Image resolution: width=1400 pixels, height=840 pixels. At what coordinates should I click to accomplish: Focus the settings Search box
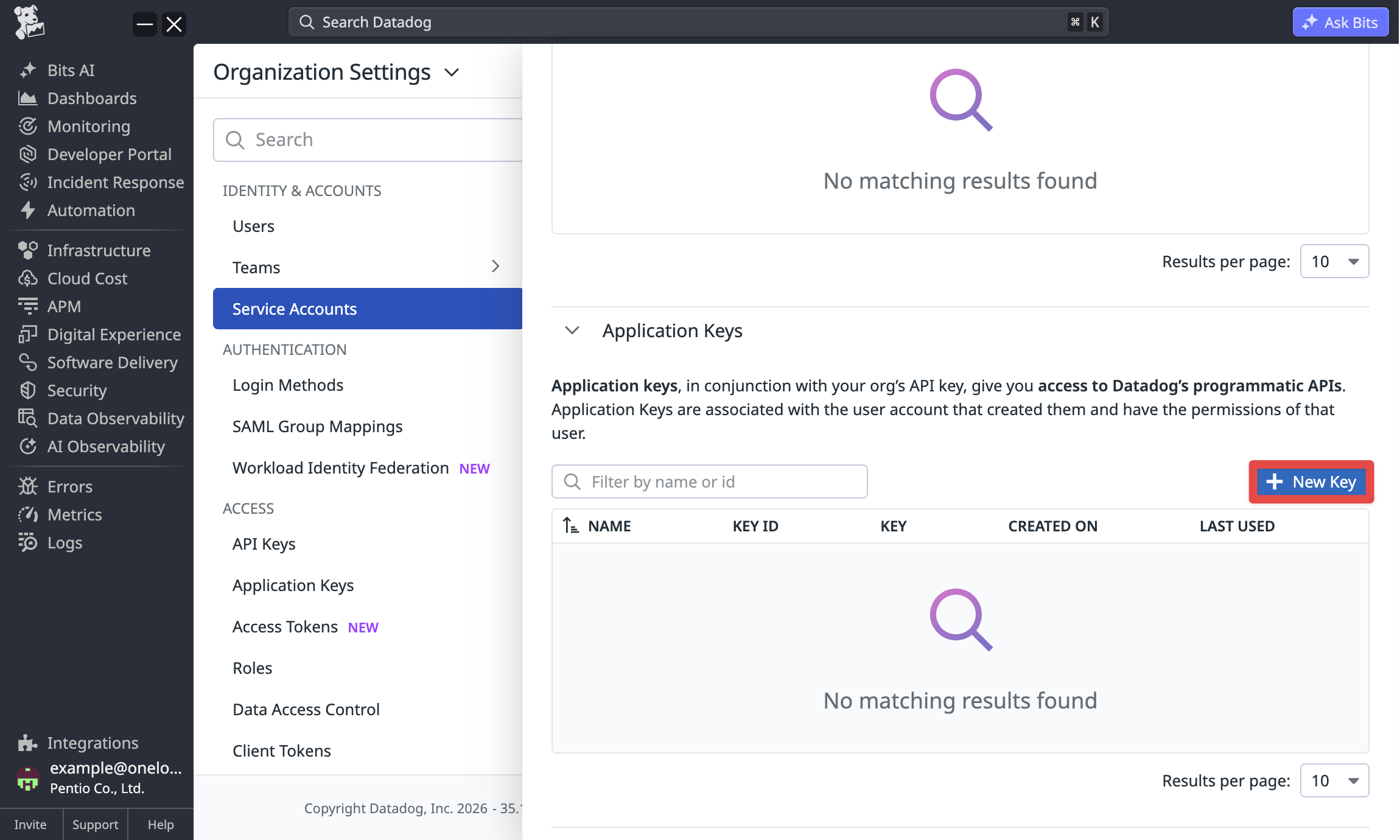pos(368,139)
